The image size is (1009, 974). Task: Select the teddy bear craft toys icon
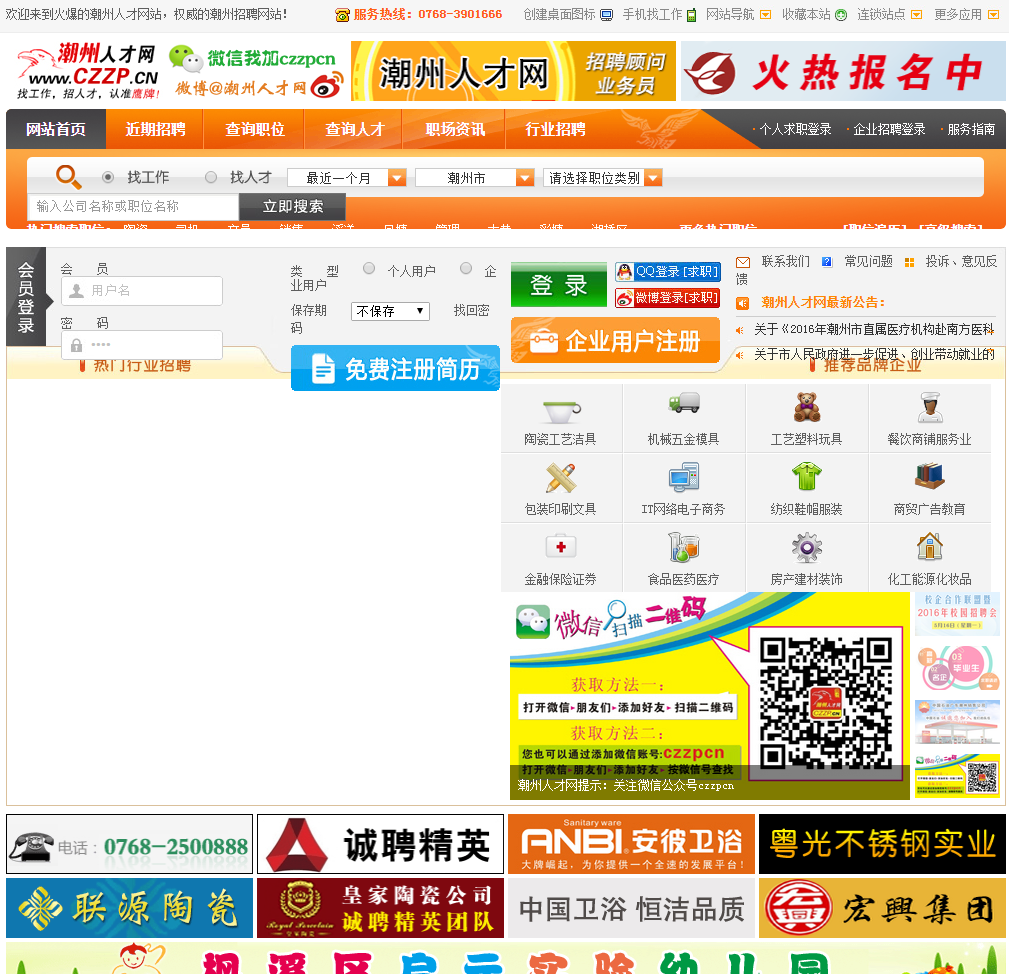(x=806, y=407)
